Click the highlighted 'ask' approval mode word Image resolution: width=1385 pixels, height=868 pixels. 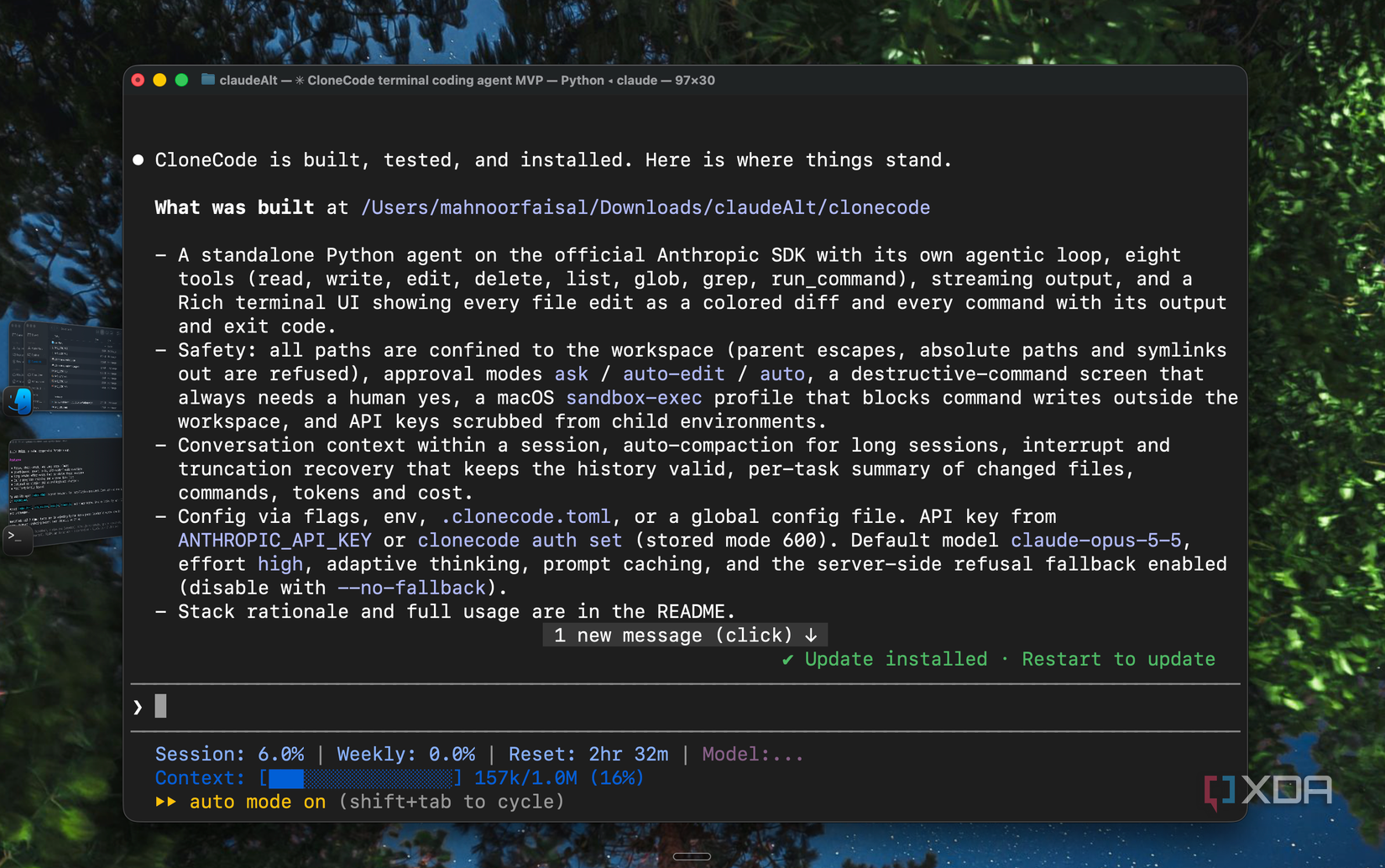click(x=571, y=374)
